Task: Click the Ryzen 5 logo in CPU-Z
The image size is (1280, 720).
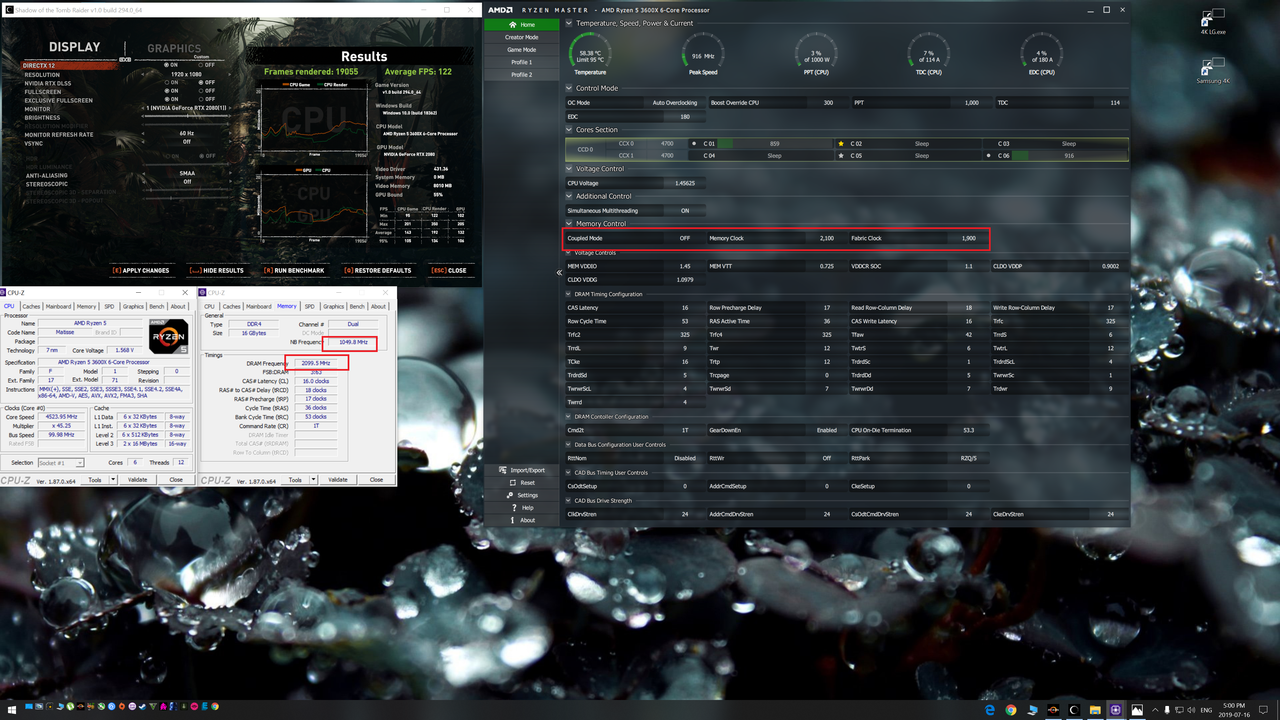Action: tap(169, 336)
